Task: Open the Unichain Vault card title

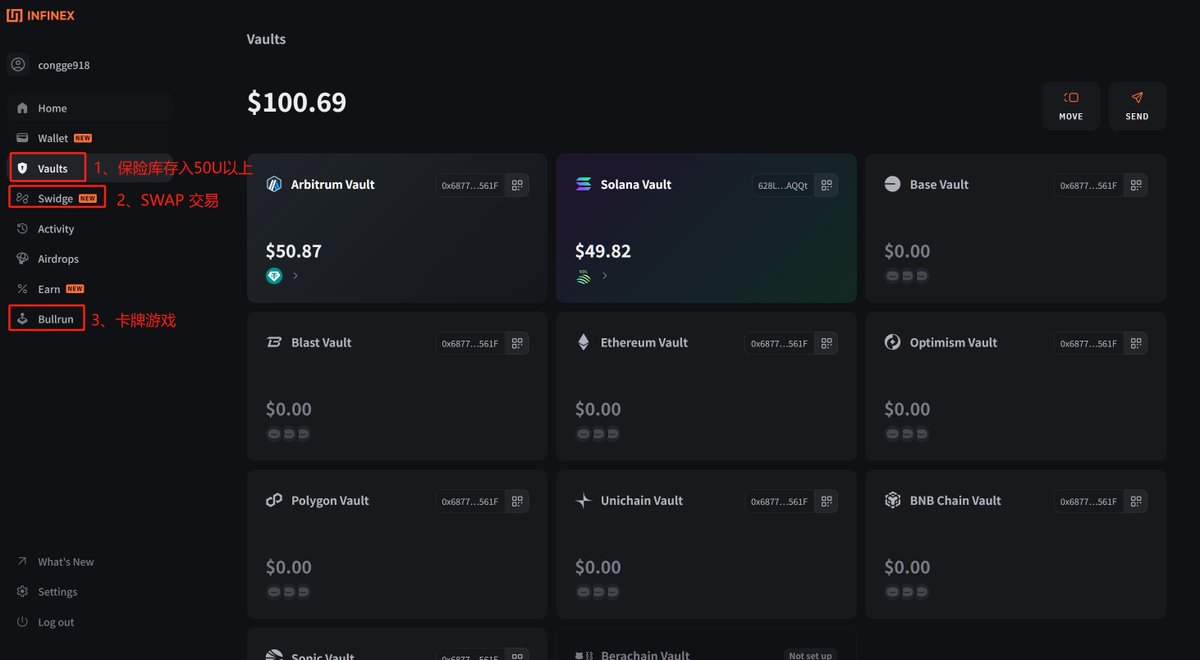Action: [x=642, y=500]
